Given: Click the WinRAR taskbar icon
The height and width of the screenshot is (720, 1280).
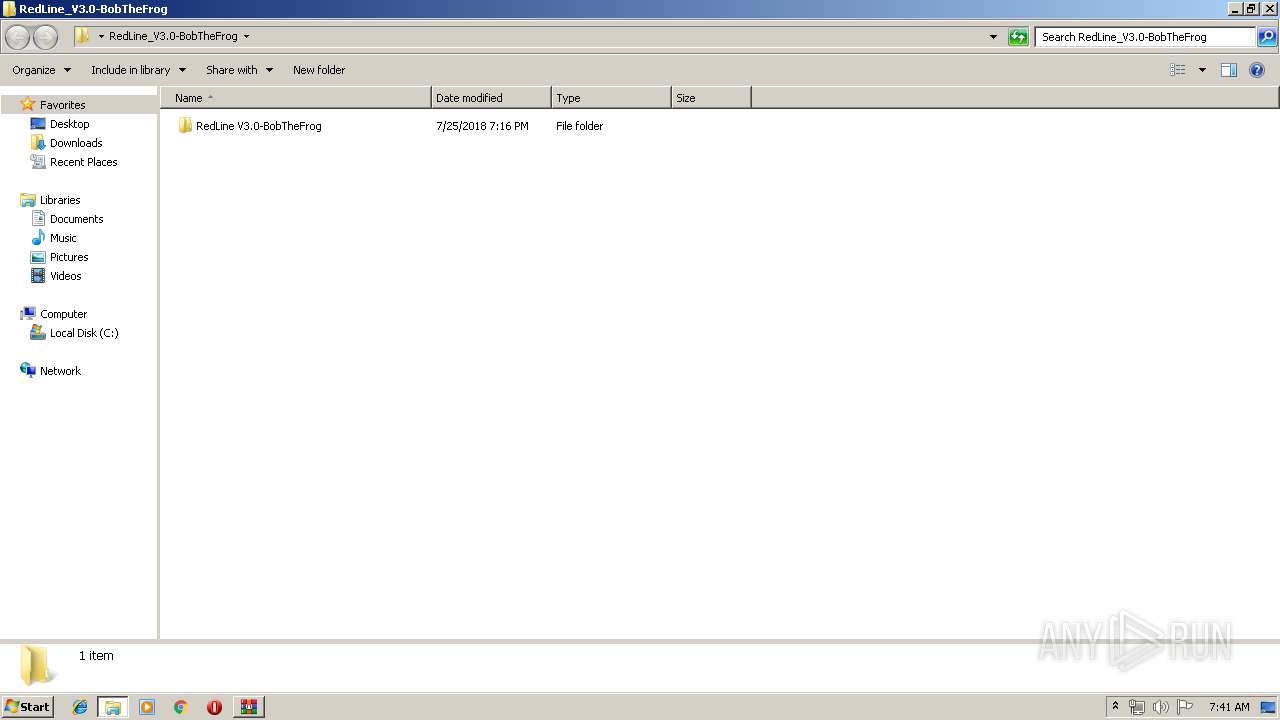Looking at the screenshot, I should [x=247, y=707].
